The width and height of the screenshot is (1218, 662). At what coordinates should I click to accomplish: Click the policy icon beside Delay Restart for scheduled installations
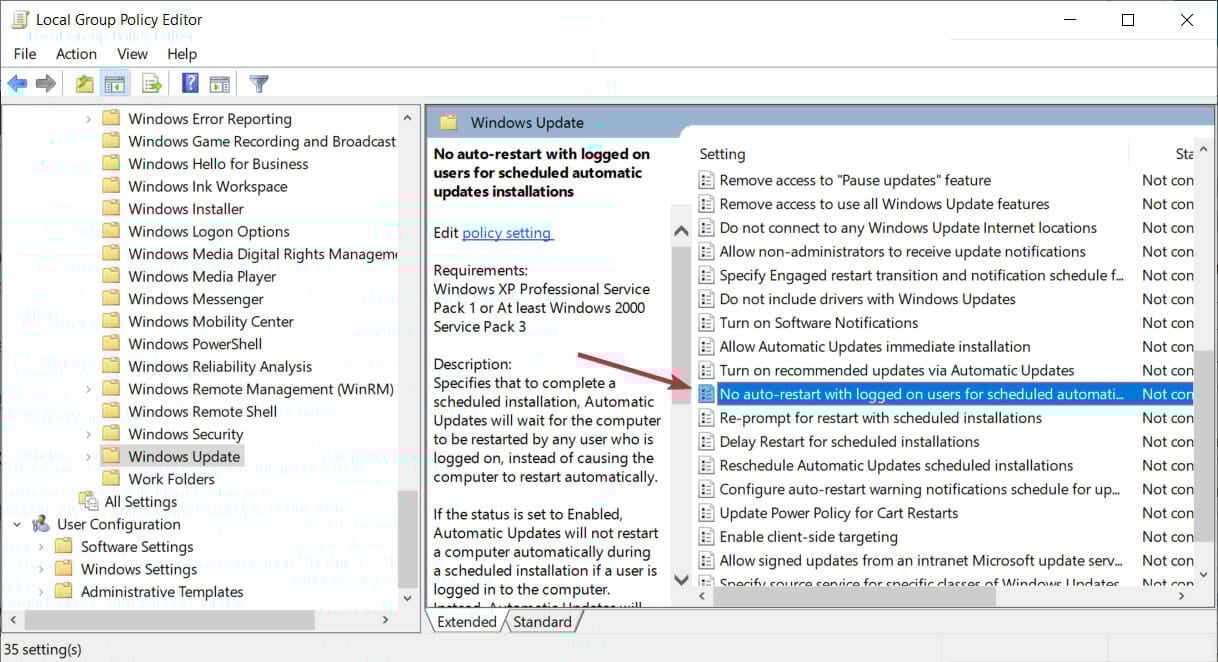coord(706,442)
